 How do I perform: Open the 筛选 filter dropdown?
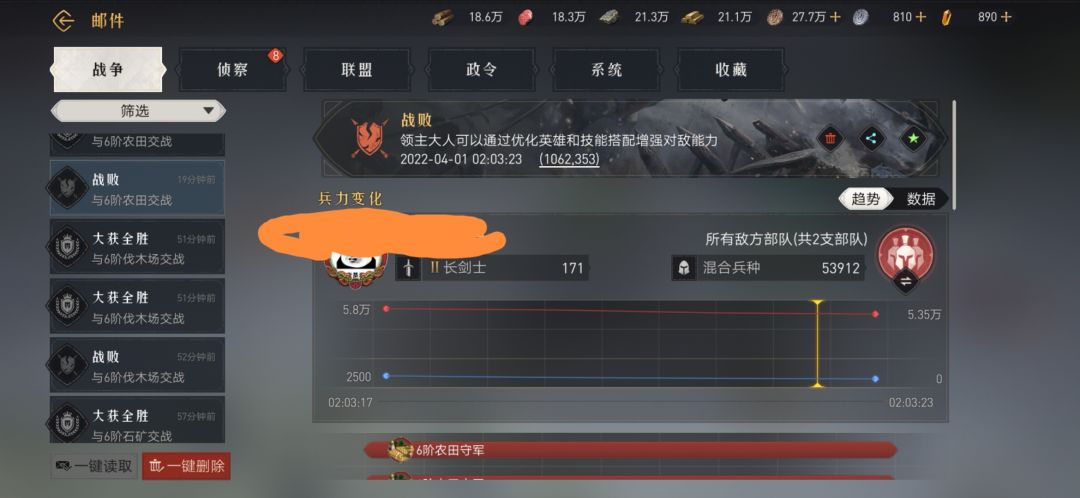point(138,111)
